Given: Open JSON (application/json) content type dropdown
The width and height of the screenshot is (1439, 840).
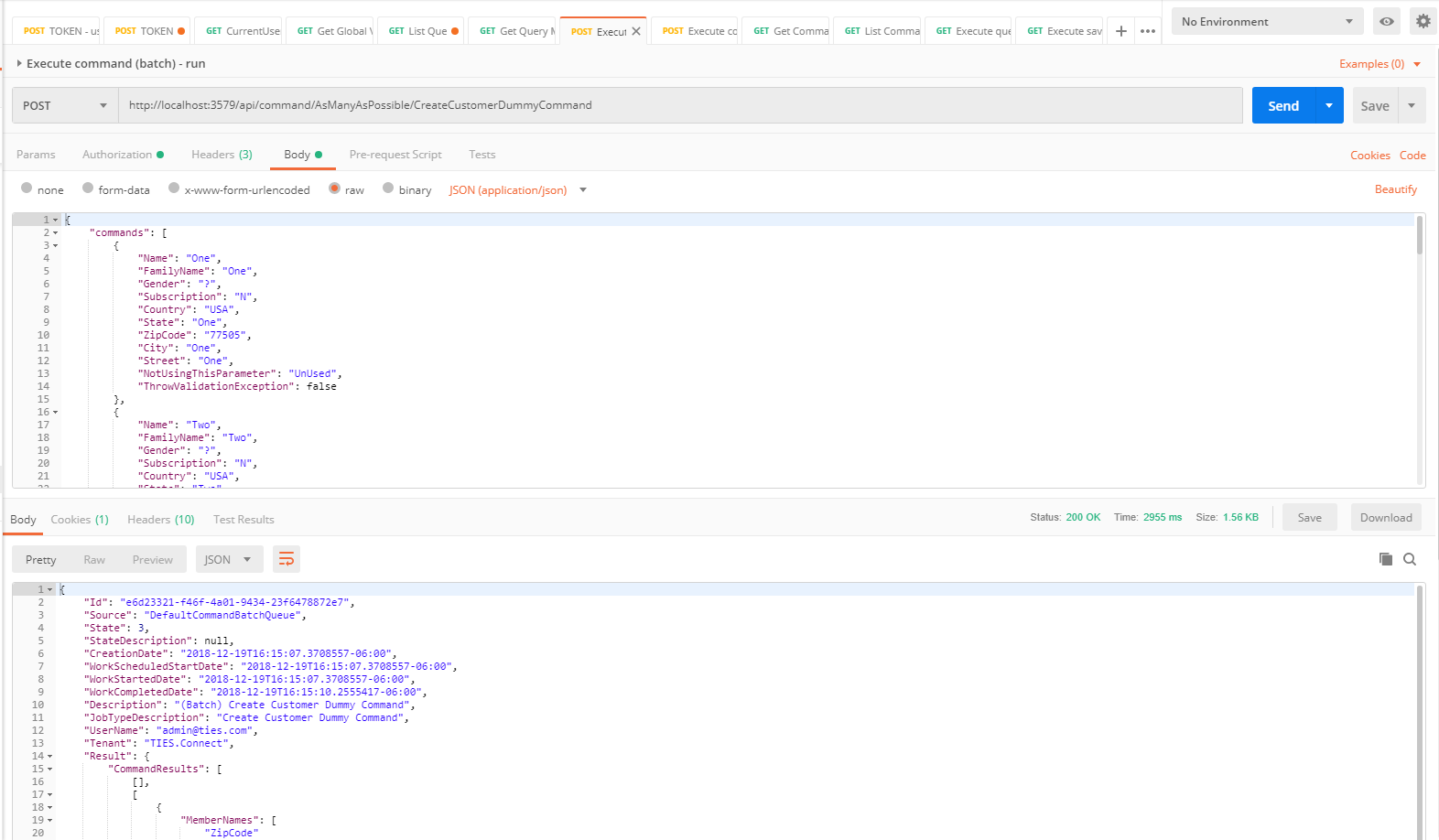Looking at the screenshot, I should click(517, 190).
